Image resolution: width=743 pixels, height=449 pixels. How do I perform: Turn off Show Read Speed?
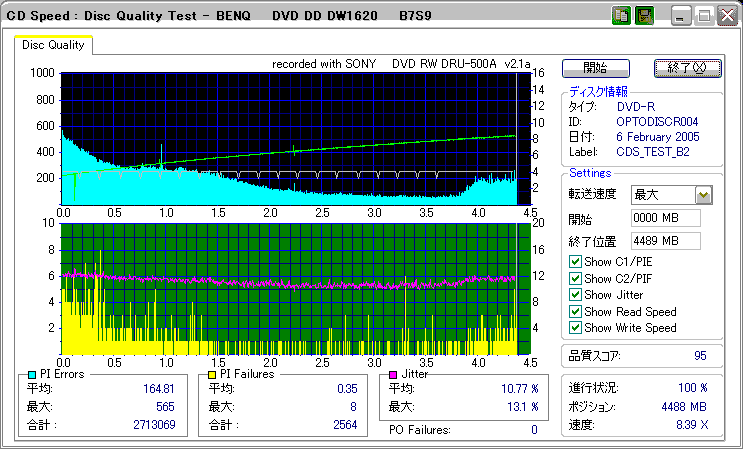pyautogui.click(x=574, y=311)
